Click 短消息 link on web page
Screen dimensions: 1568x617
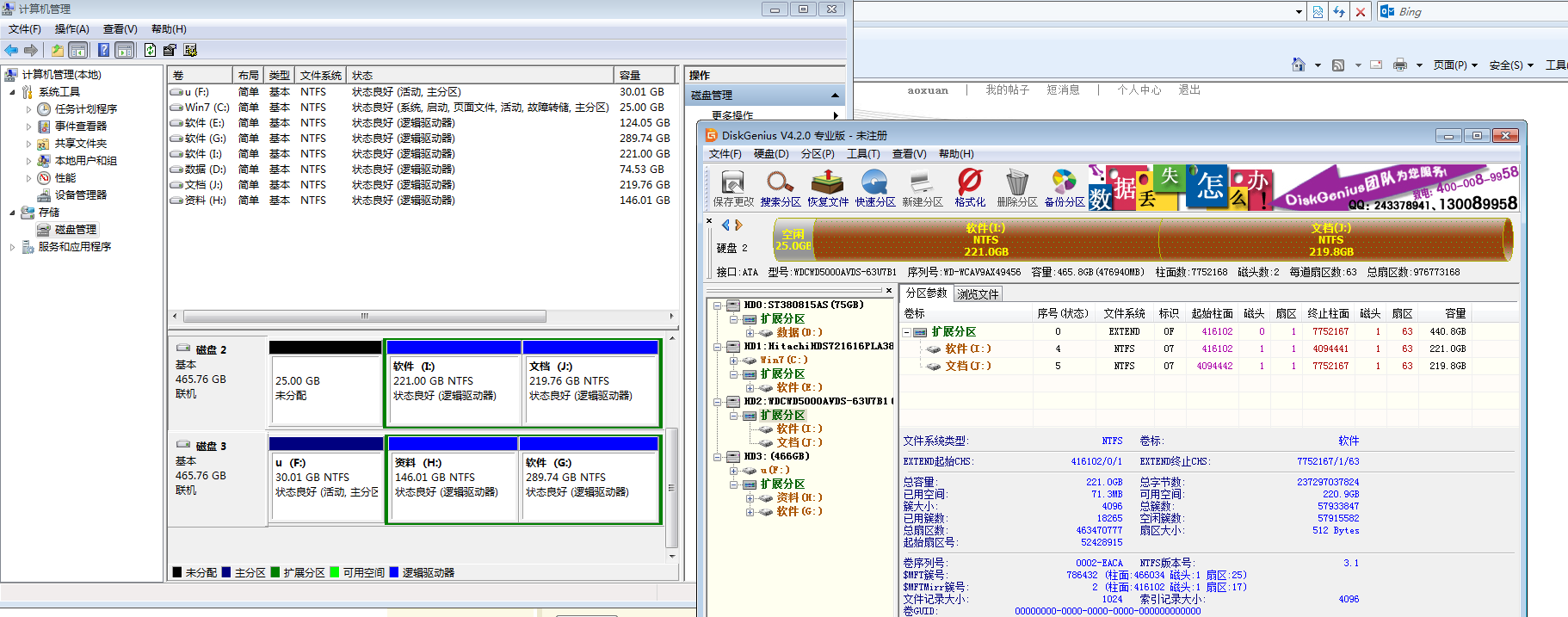1063,90
